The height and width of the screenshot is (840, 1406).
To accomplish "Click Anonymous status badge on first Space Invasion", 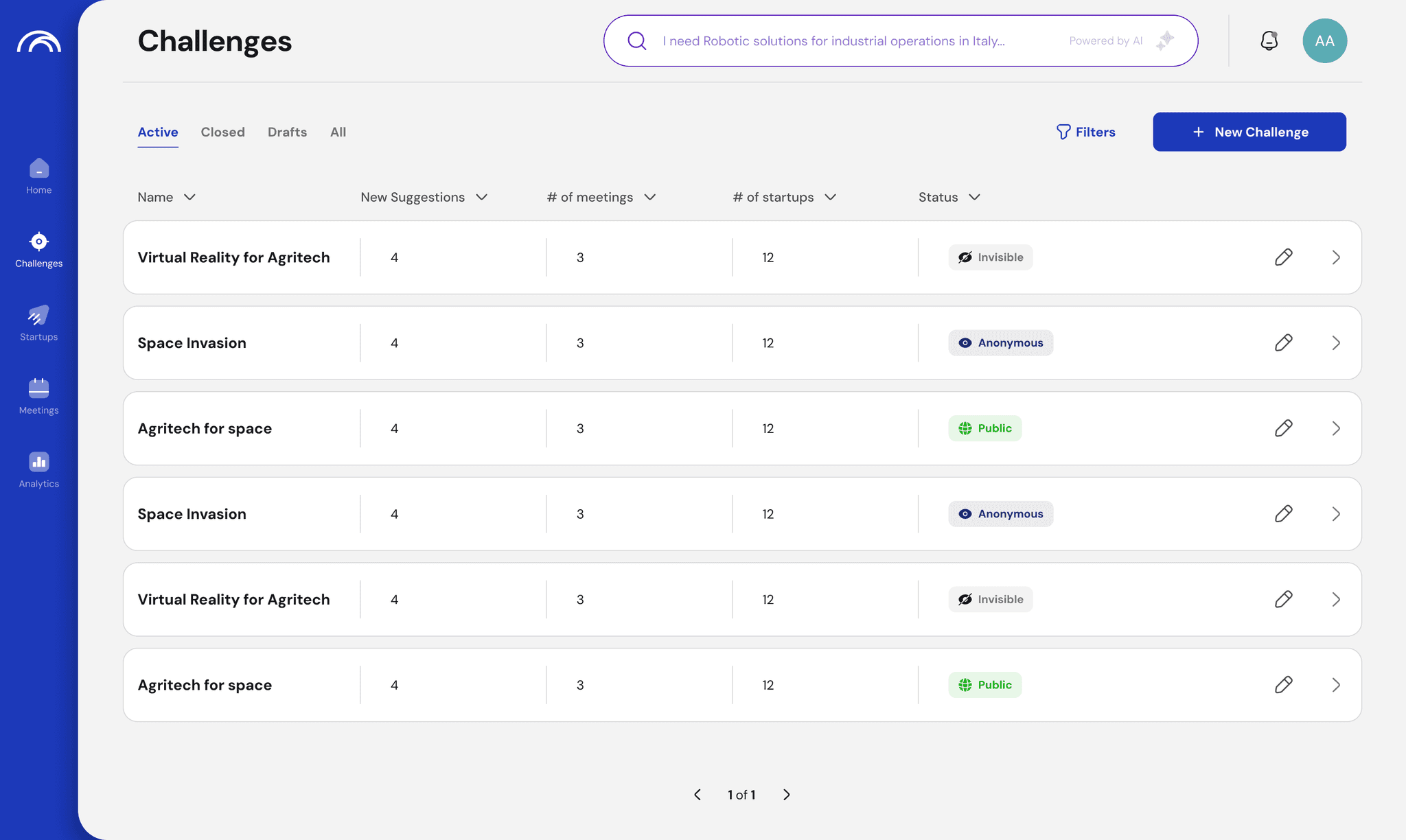I will tap(1000, 343).
